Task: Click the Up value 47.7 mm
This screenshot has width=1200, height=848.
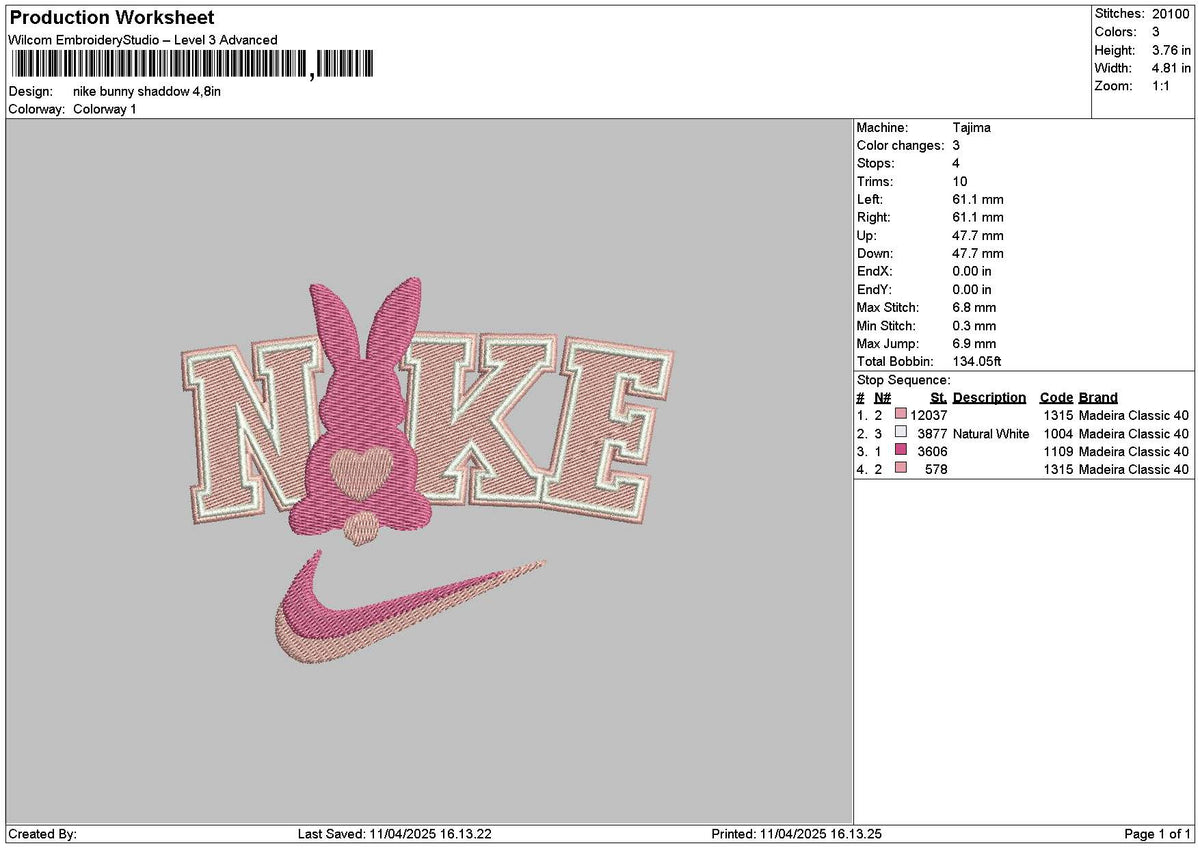Action: pos(978,236)
